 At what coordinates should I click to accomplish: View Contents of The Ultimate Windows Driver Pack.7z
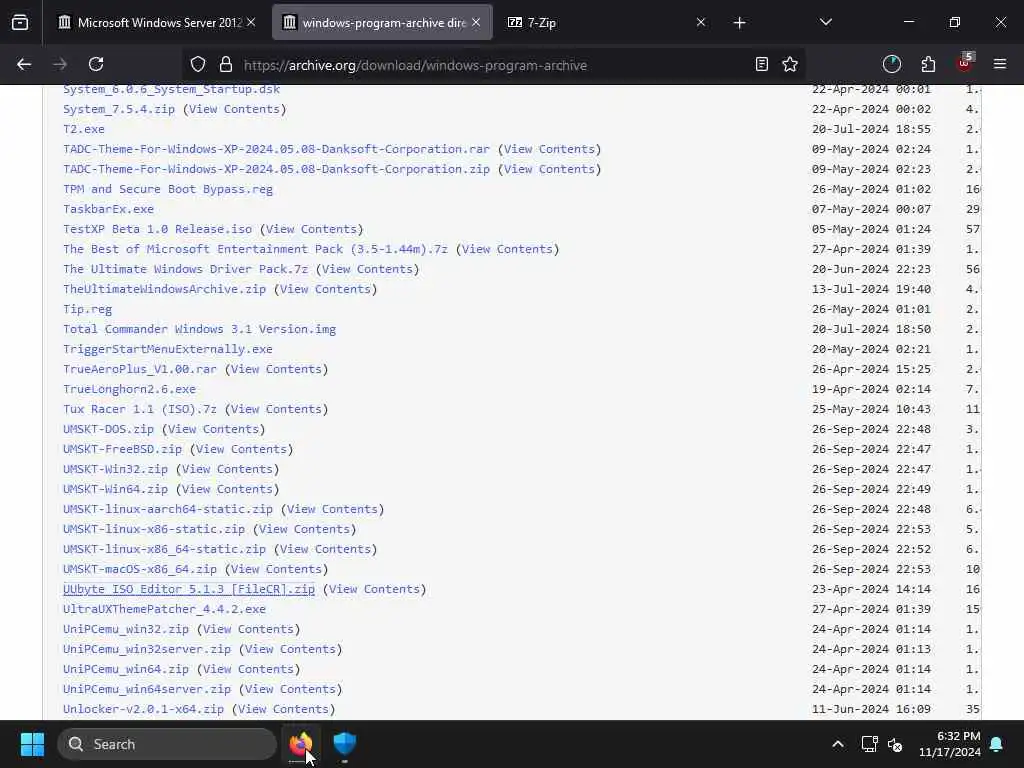point(367,269)
